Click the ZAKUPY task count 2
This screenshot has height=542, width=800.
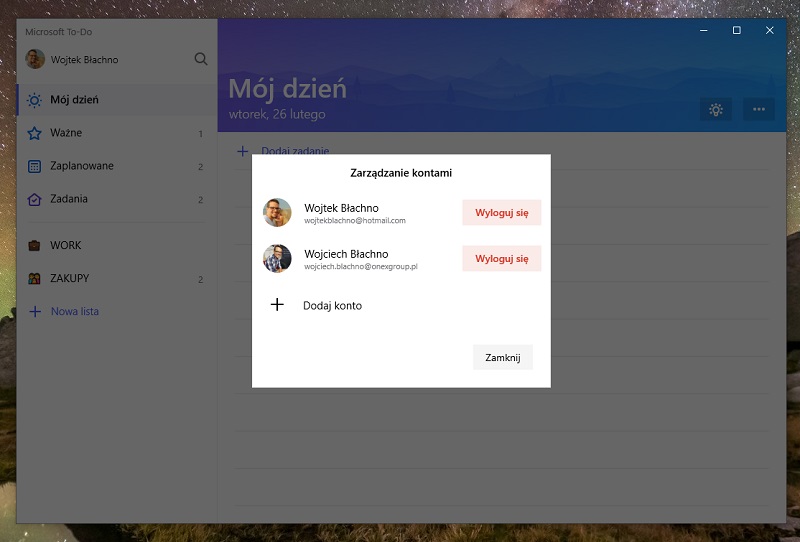pyautogui.click(x=201, y=279)
